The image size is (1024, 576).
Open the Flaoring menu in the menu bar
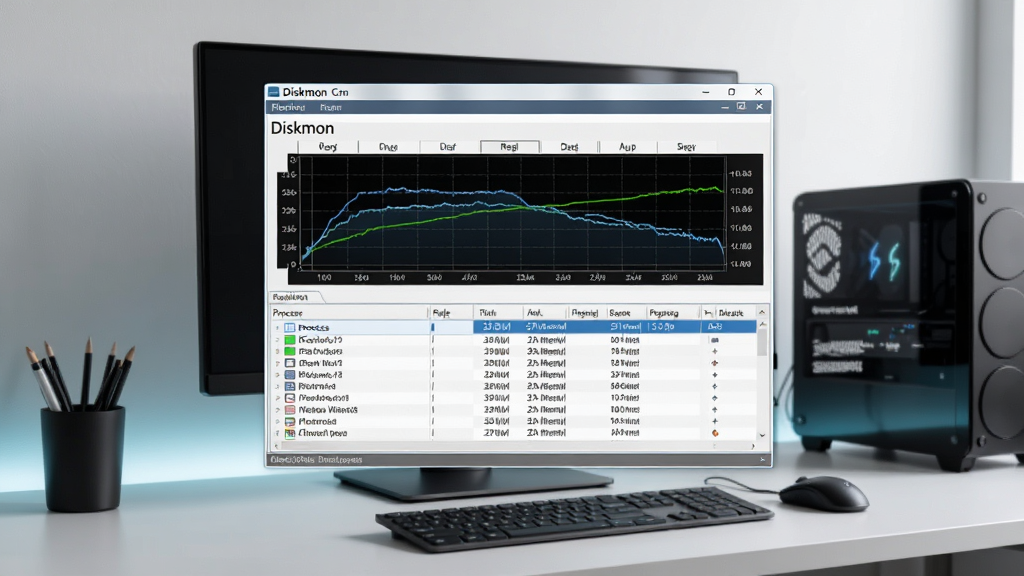[x=288, y=107]
